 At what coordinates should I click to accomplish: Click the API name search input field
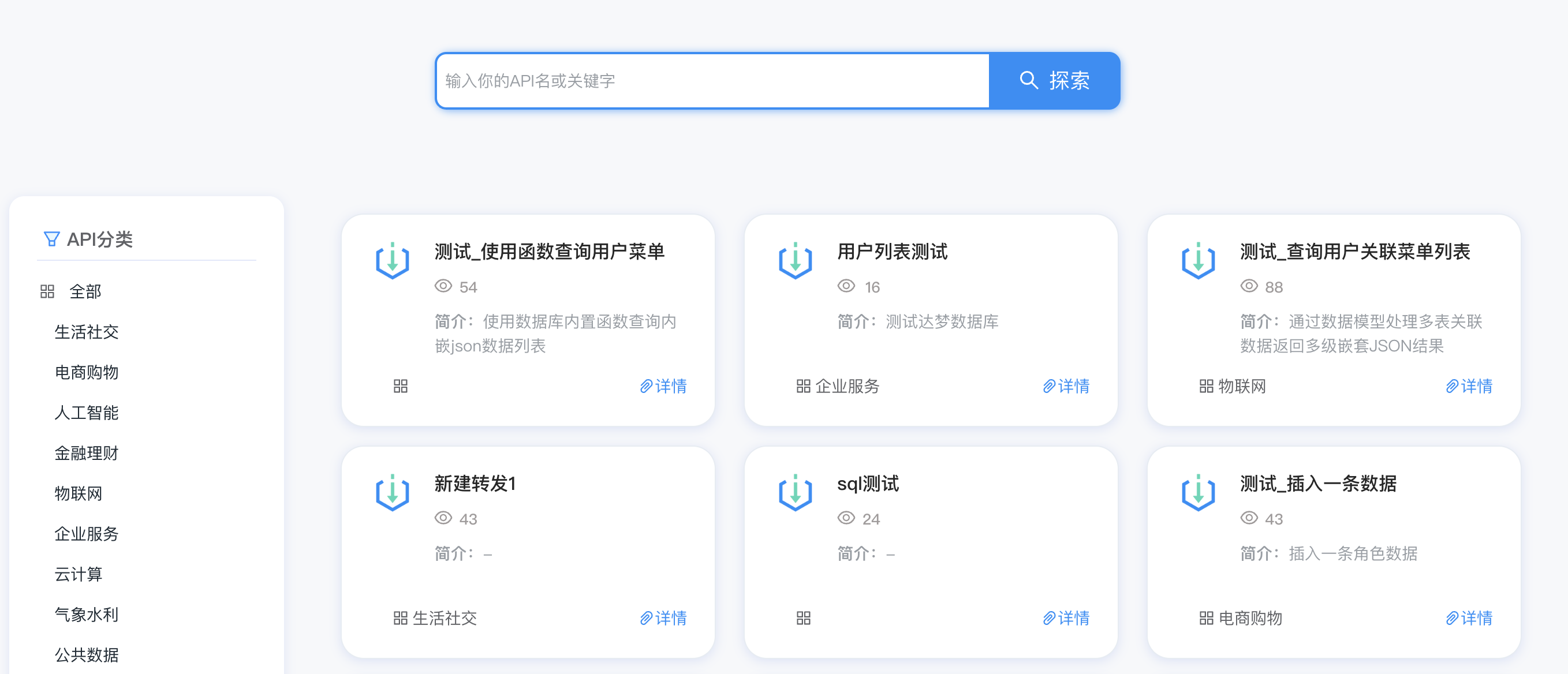coord(712,81)
